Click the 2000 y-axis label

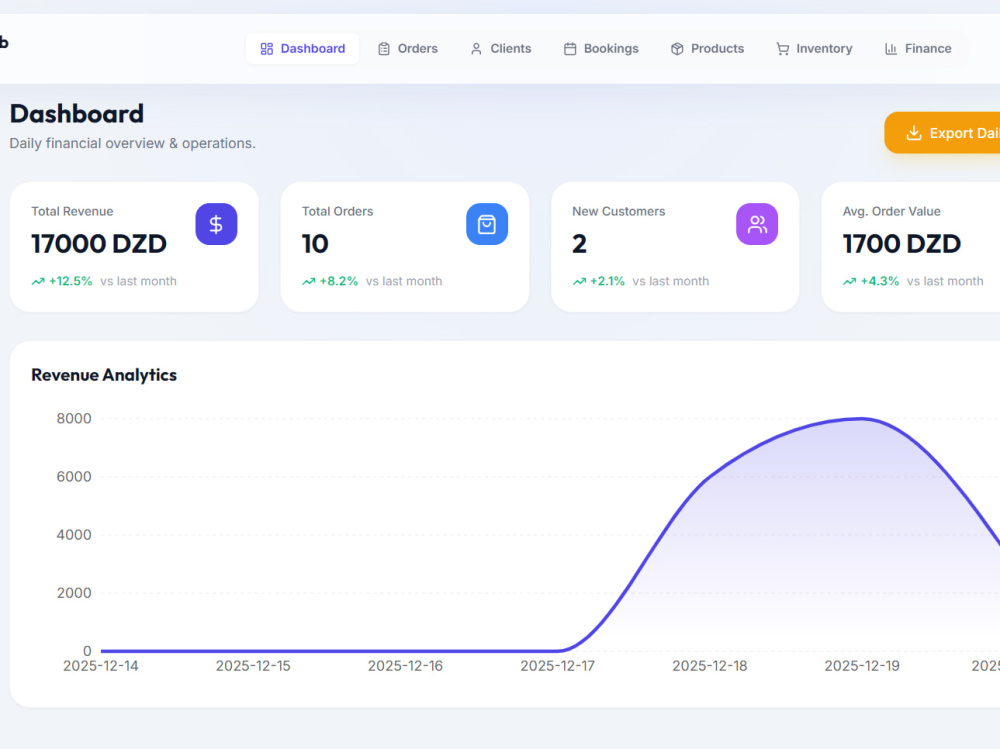pyautogui.click(x=74, y=593)
